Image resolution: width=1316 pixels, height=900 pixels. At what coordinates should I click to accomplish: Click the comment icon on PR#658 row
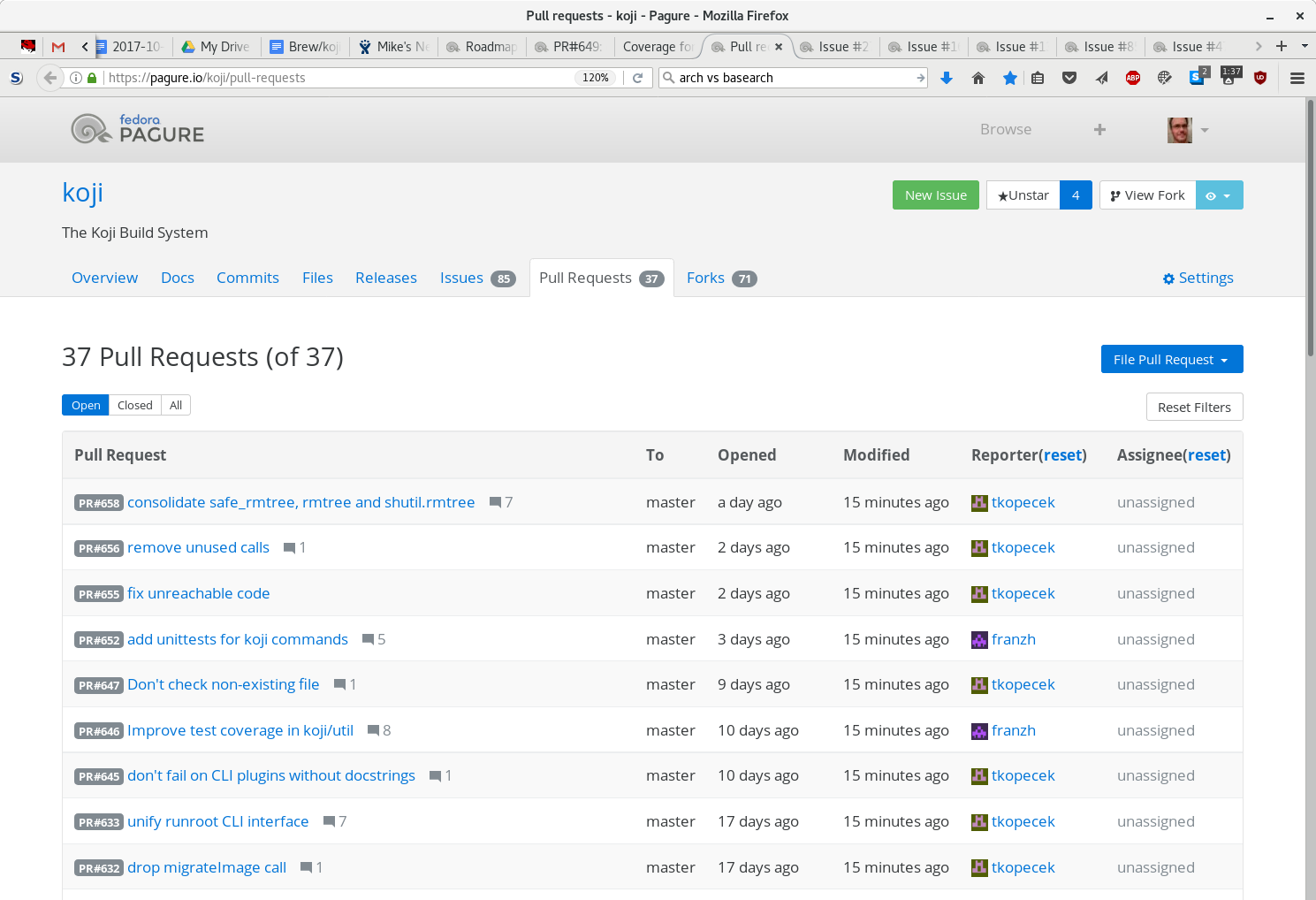pyautogui.click(x=495, y=502)
